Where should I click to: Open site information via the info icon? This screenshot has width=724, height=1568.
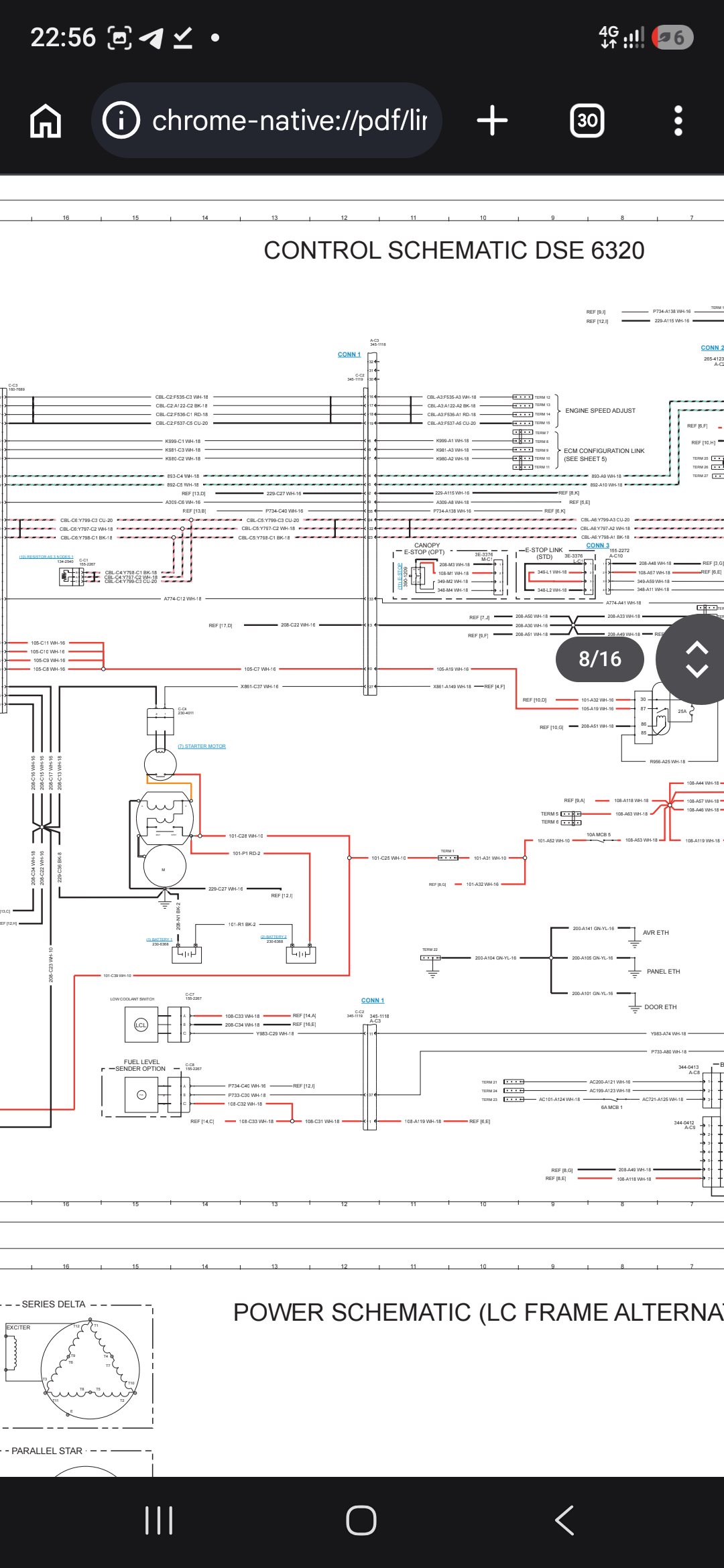[121, 121]
